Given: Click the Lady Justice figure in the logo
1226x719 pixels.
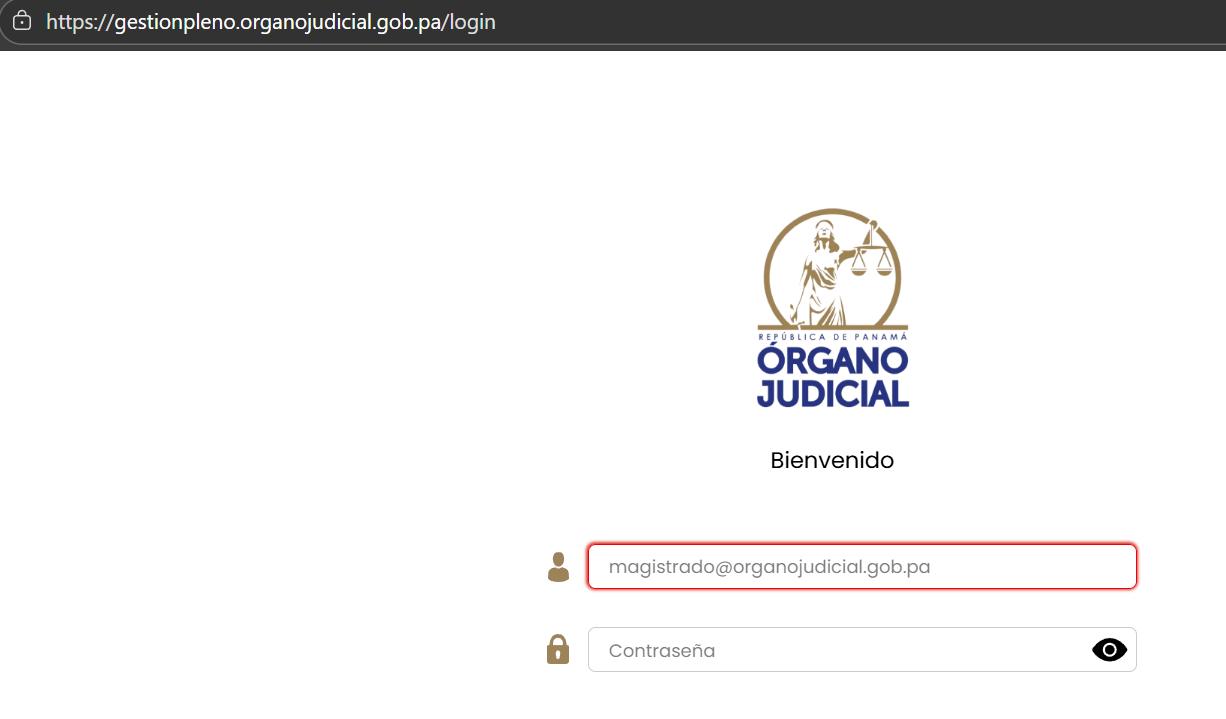Looking at the screenshot, I should click(820, 265).
